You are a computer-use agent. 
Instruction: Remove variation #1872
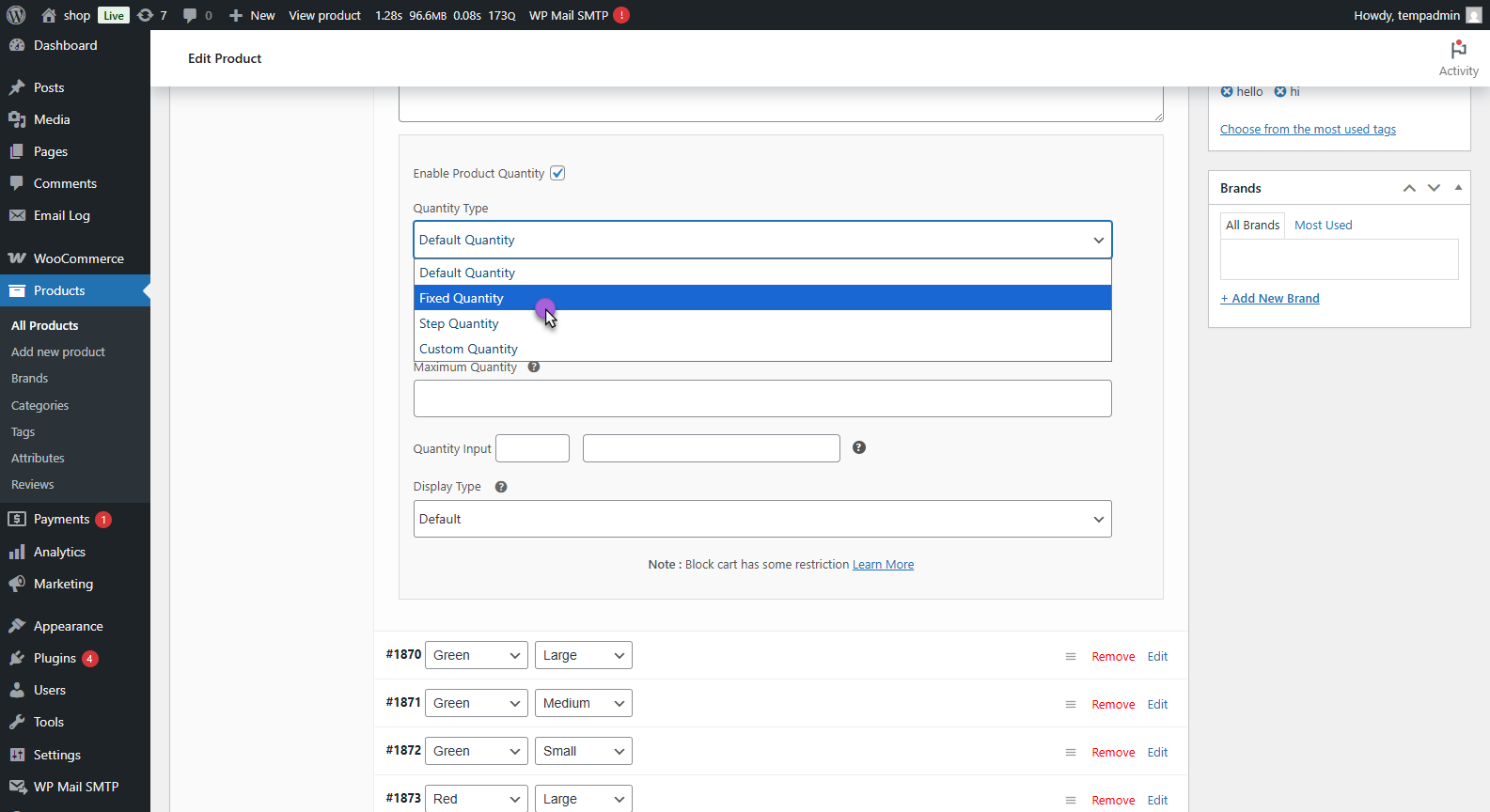click(1113, 753)
